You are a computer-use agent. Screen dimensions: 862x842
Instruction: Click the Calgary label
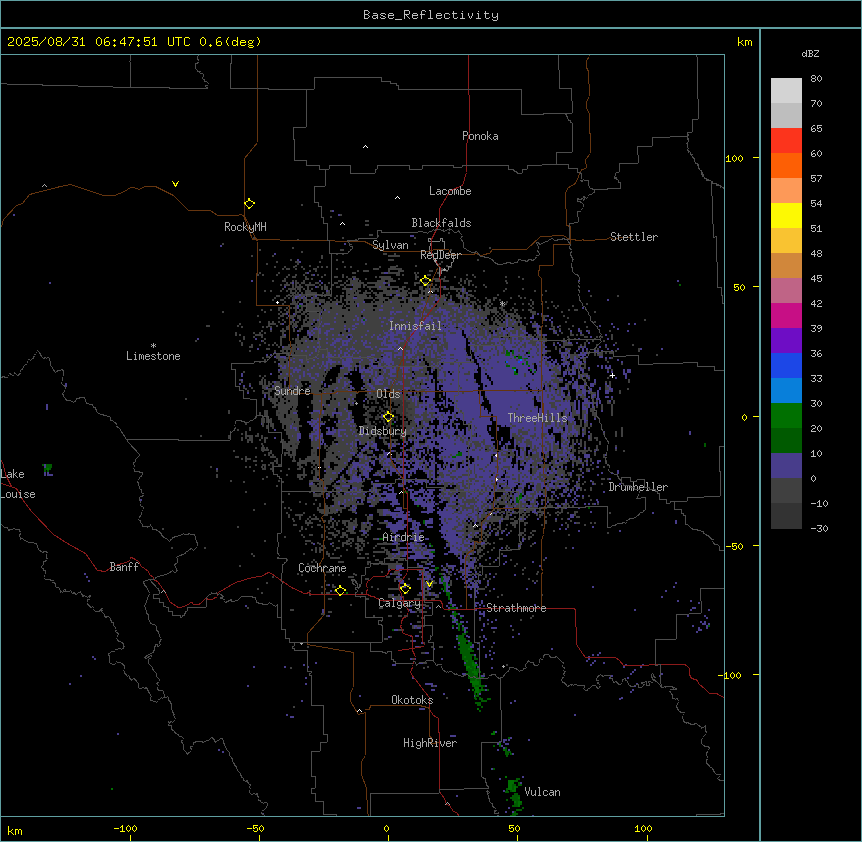click(x=399, y=603)
